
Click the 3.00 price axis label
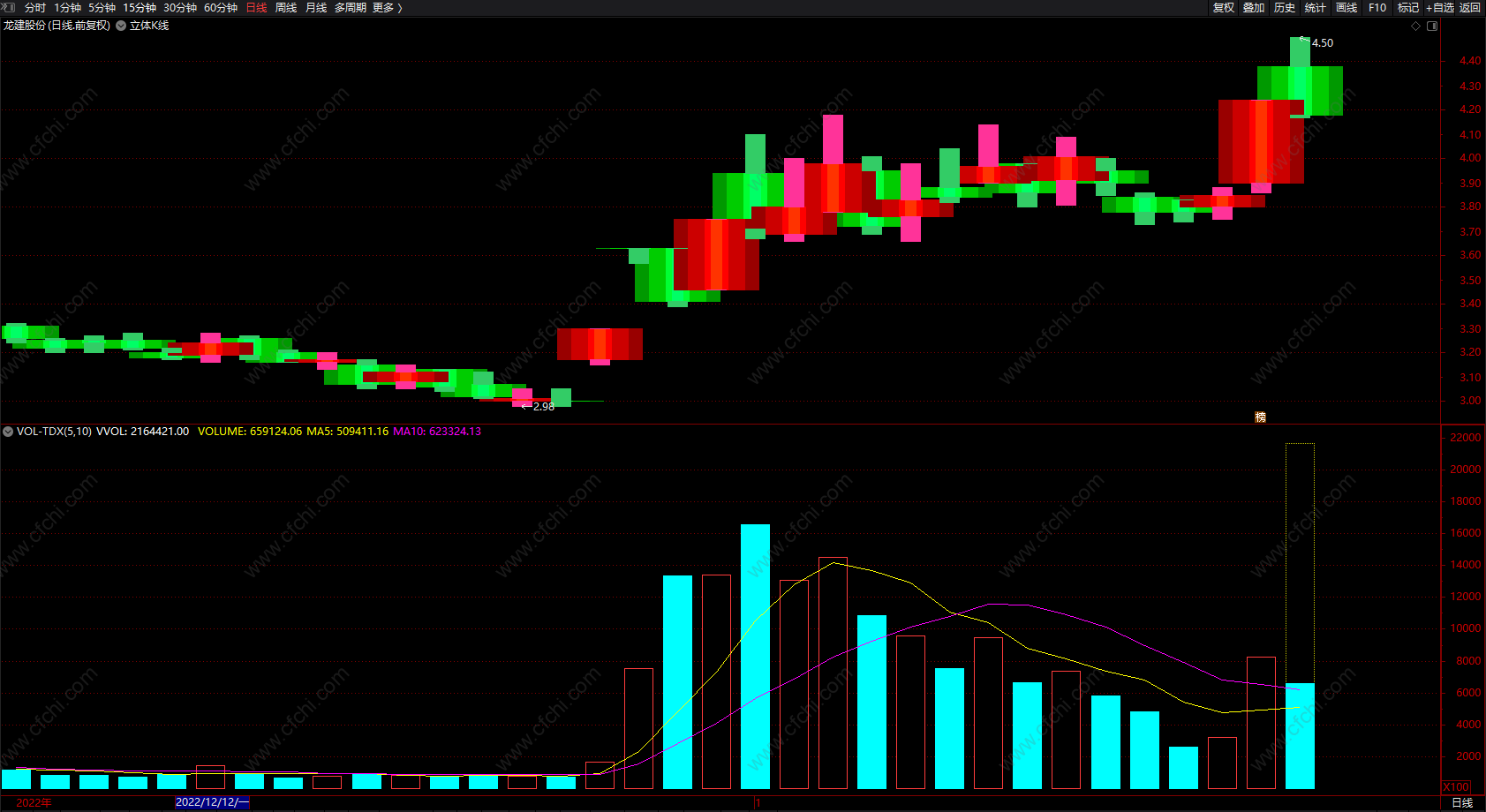point(1470,401)
